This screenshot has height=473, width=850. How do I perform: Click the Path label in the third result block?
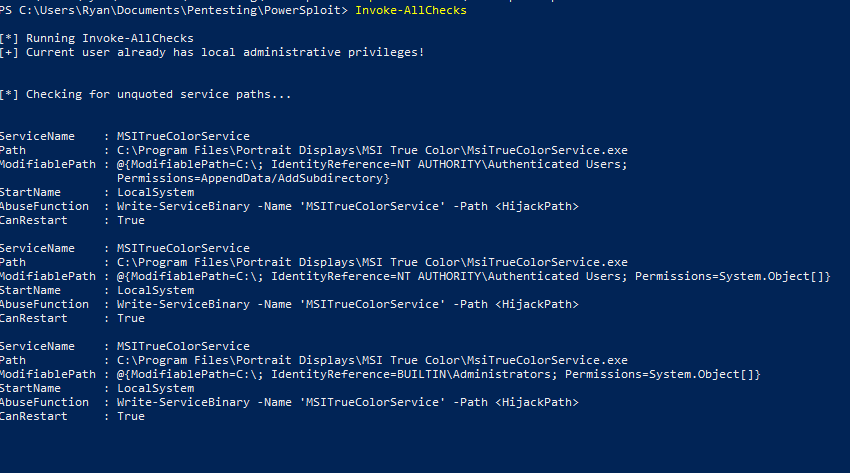coord(14,360)
